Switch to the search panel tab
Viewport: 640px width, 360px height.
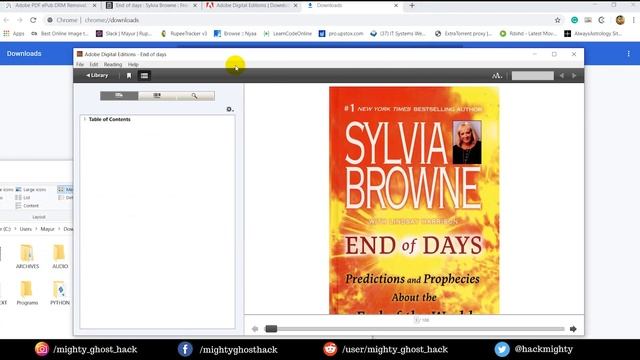(195, 96)
